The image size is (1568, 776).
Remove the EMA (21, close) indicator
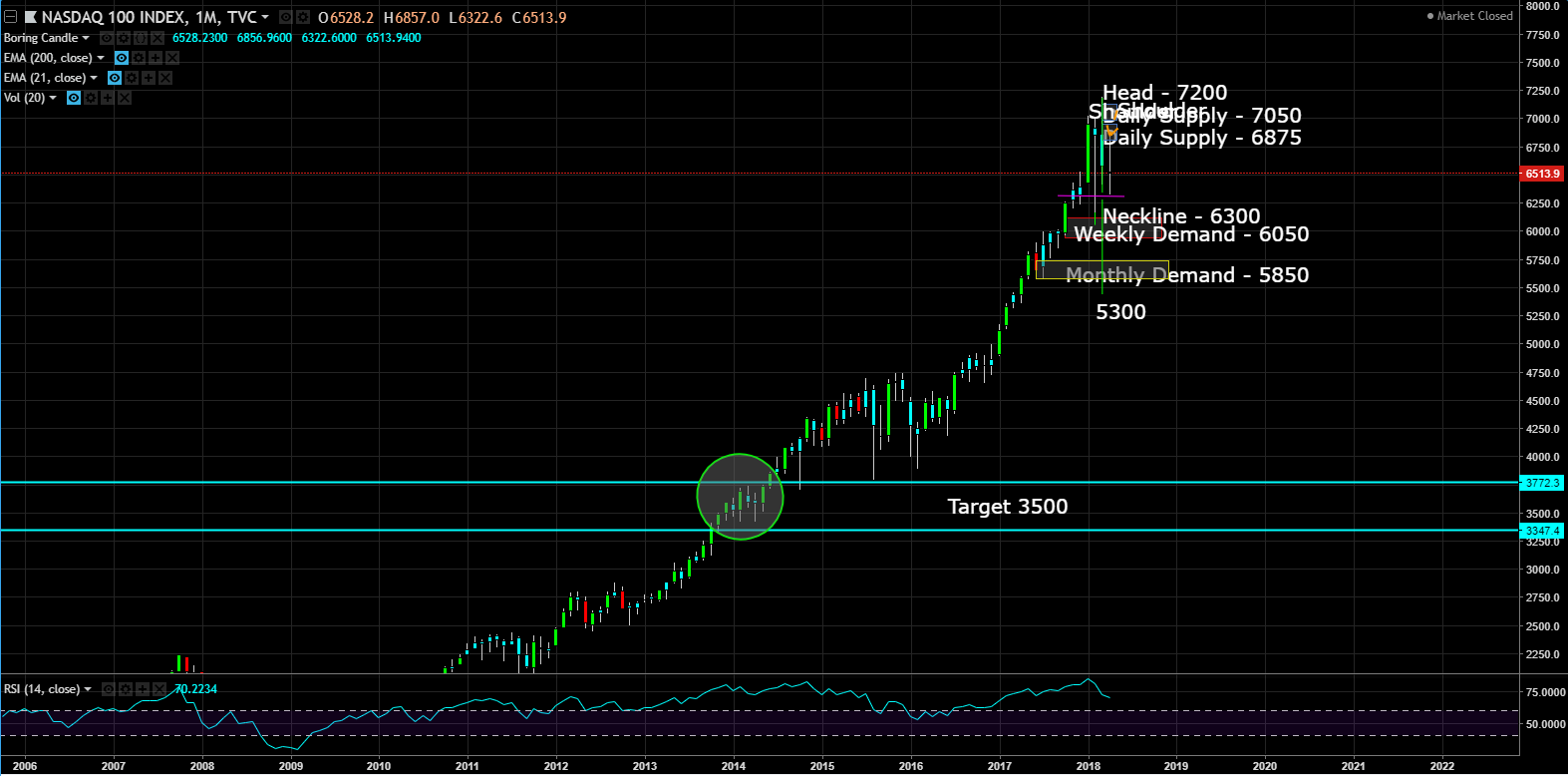pyautogui.click(x=165, y=78)
